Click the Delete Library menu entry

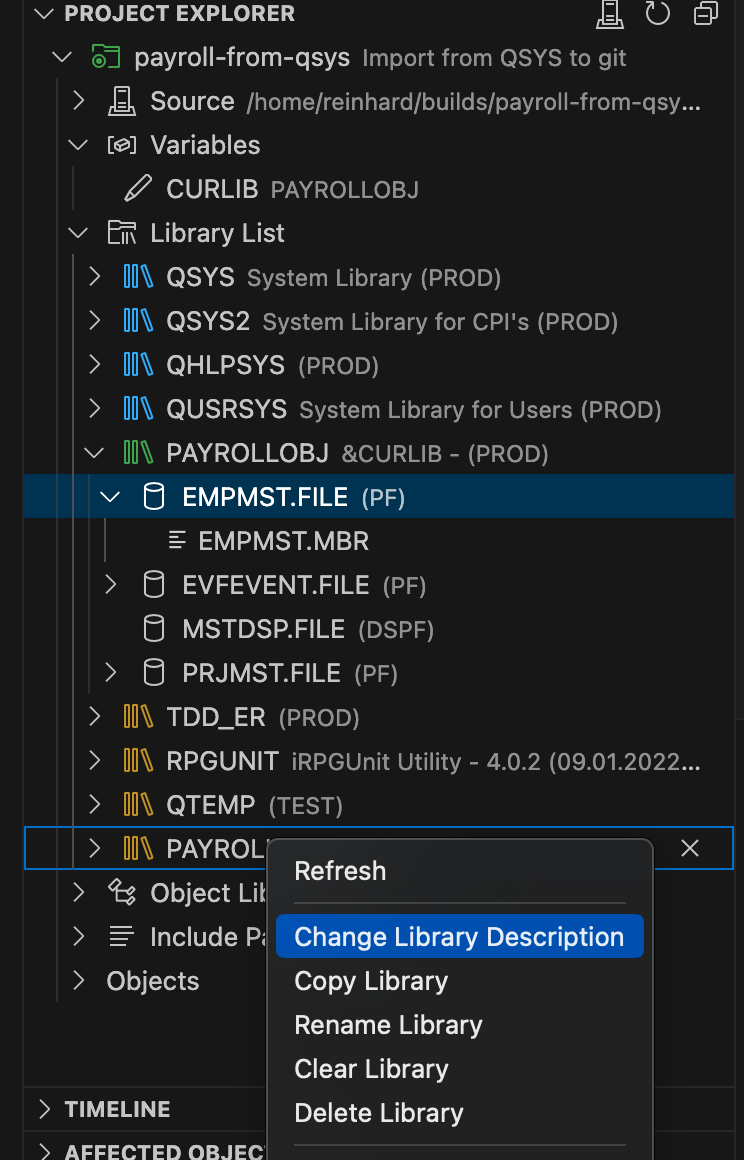click(378, 1113)
